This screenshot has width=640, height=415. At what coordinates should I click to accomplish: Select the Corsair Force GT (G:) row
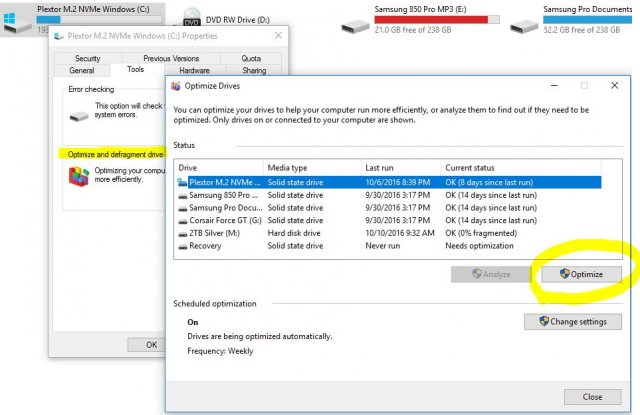click(220, 219)
